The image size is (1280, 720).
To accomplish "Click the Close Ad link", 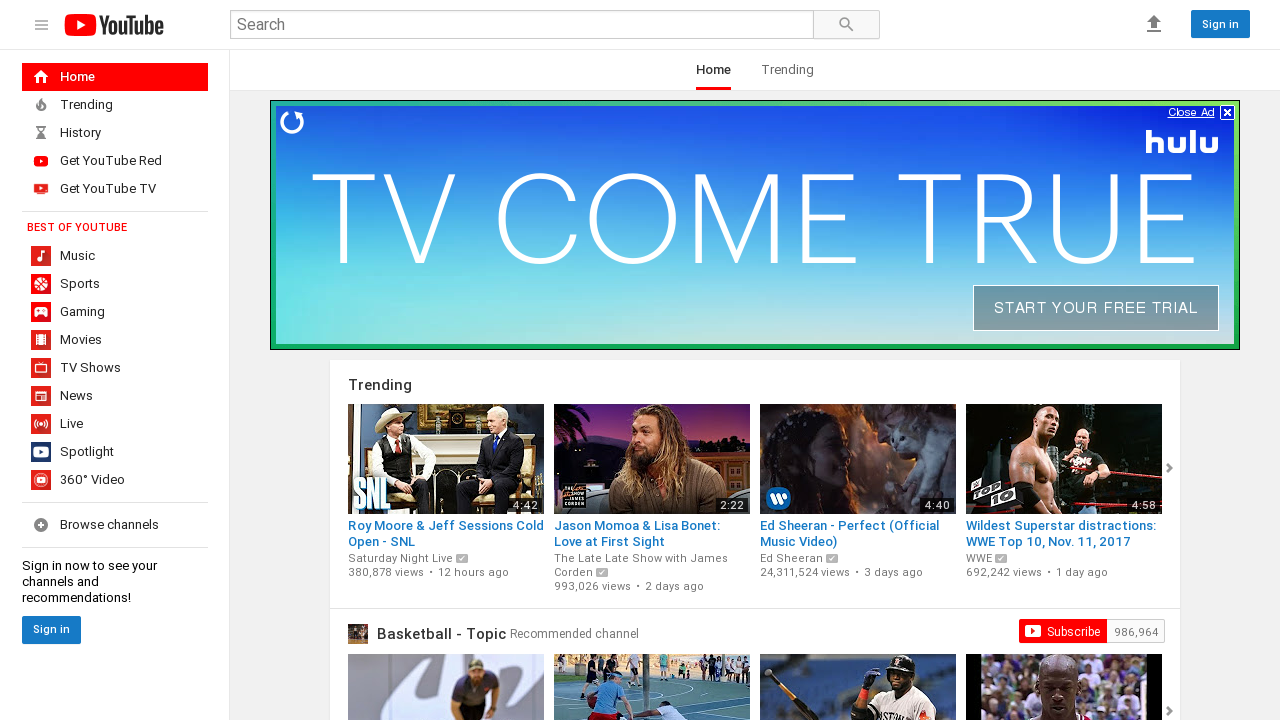I will (x=1191, y=112).
